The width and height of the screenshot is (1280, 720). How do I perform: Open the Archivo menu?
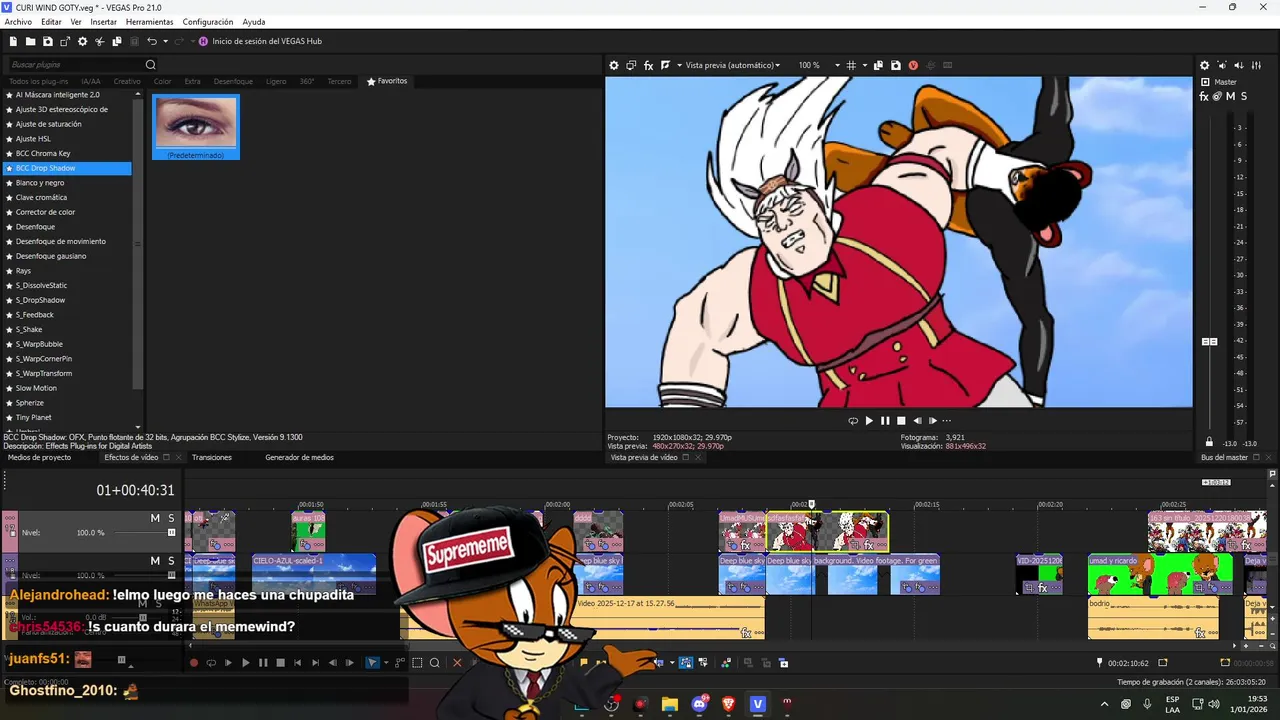point(18,22)
